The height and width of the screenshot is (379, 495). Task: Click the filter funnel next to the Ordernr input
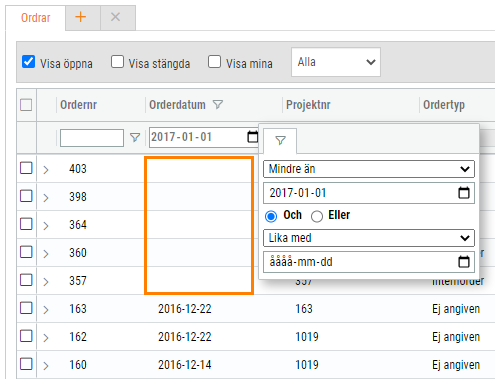pyautogui.click(x=135, y=137)
